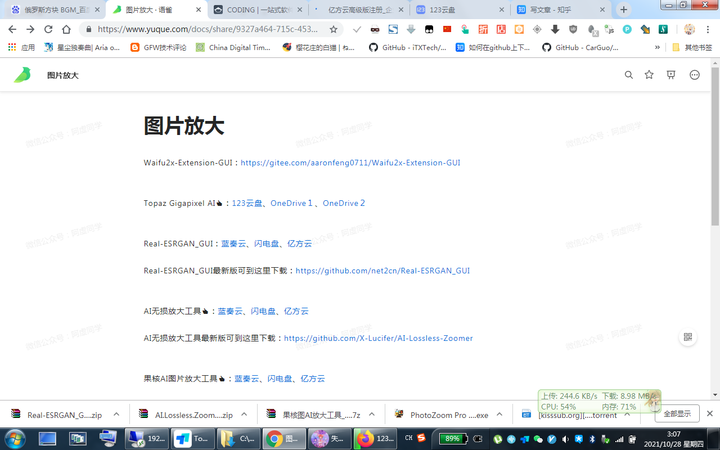Open the 123云盘 link for Topaz Gigapixel

pyautogui.click(x=247, y=203)
